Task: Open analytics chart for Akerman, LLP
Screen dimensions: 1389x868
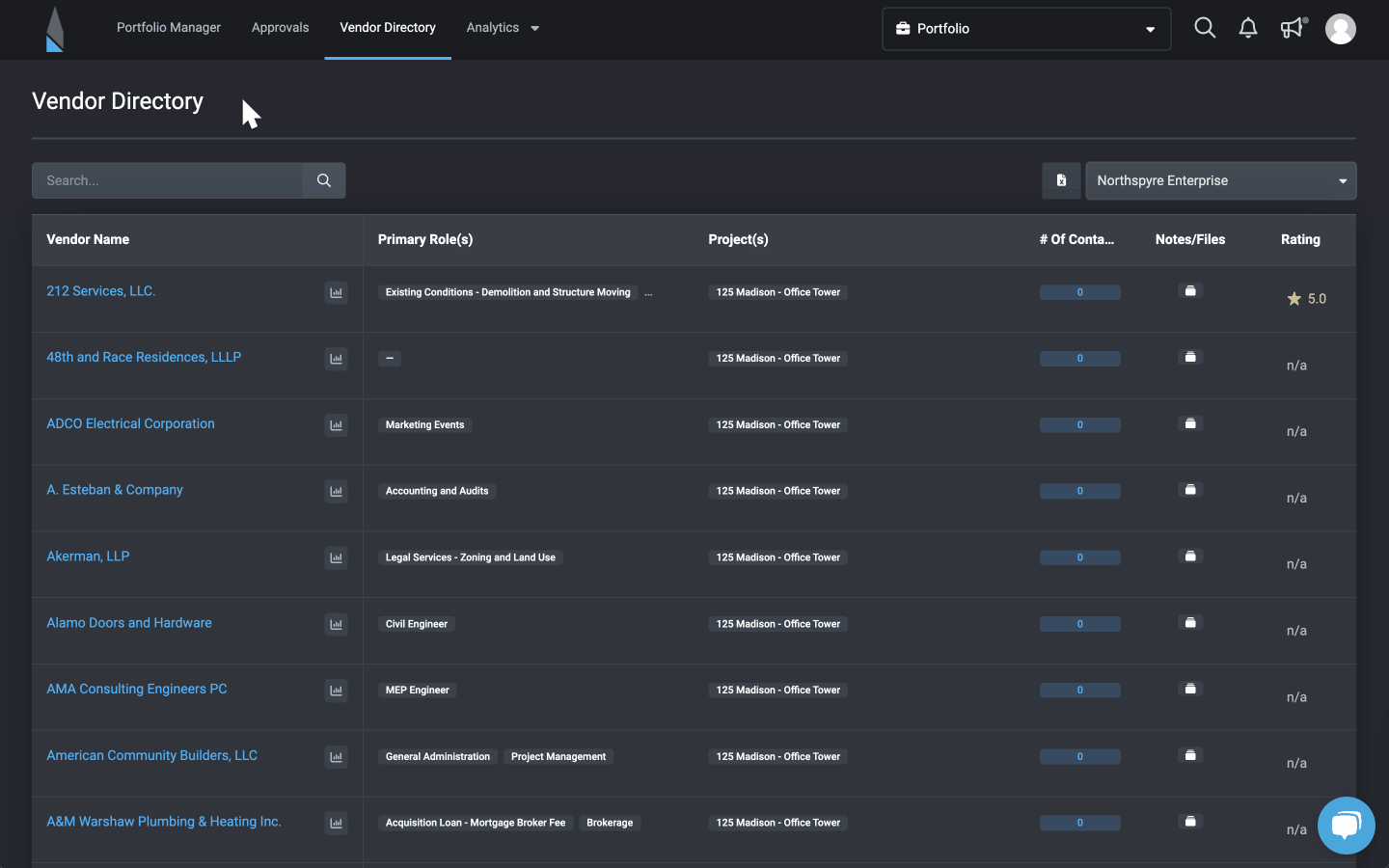Action: (x=336, y=558)
